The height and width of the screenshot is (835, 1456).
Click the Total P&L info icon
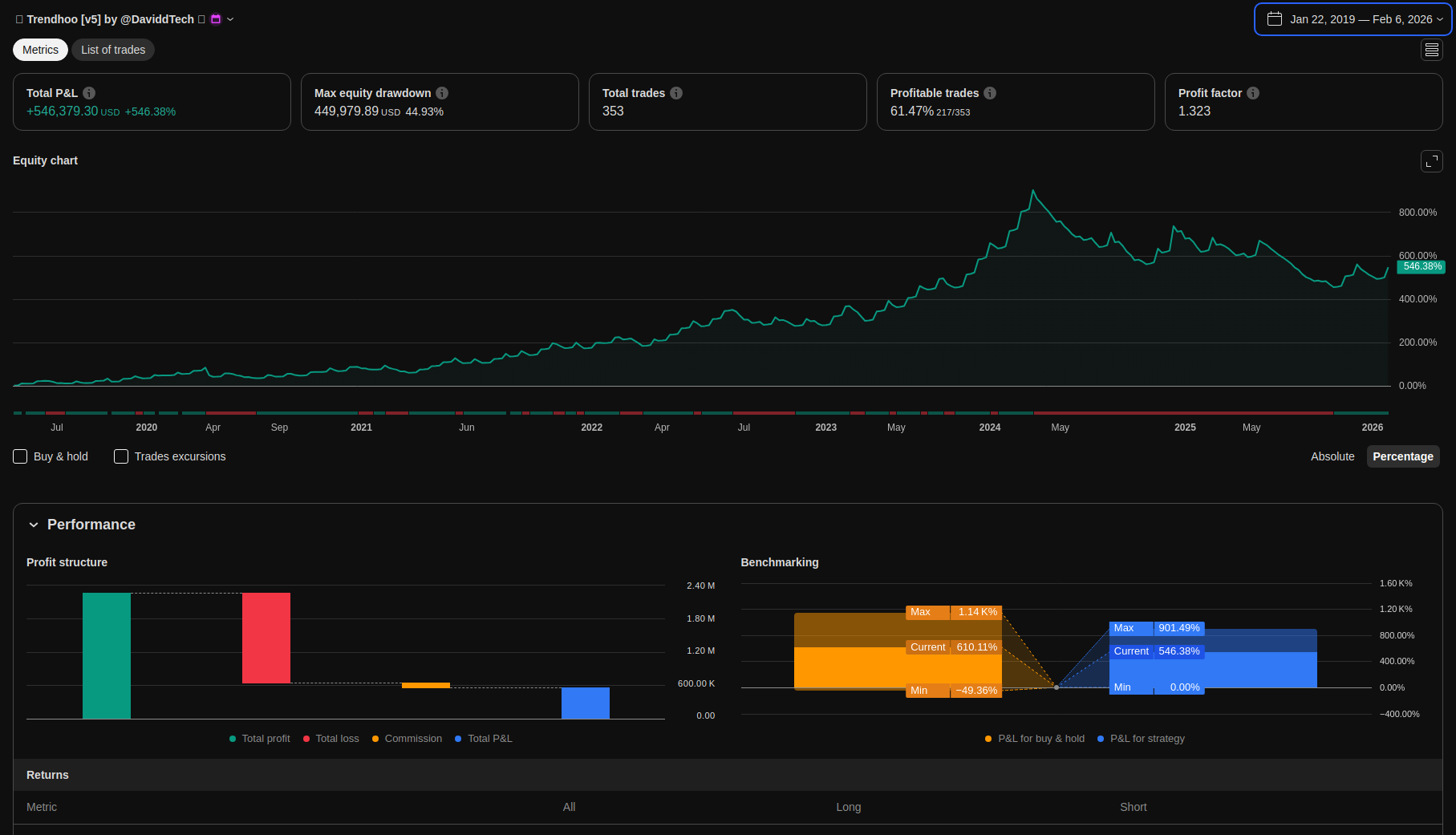89,93
